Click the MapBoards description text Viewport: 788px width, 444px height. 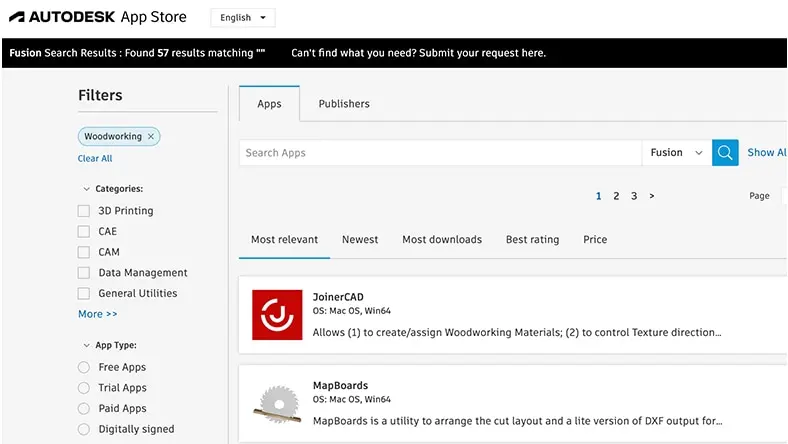[x=518, y=421]
